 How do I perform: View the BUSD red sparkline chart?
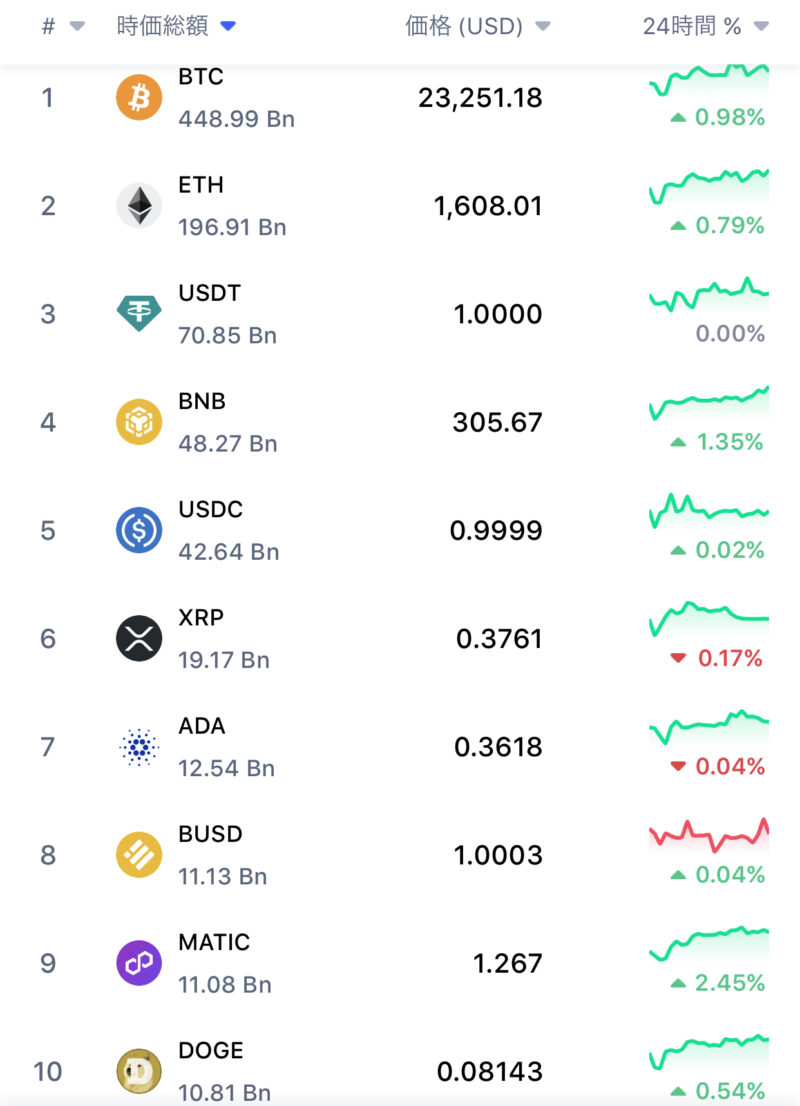coord(708,833)
